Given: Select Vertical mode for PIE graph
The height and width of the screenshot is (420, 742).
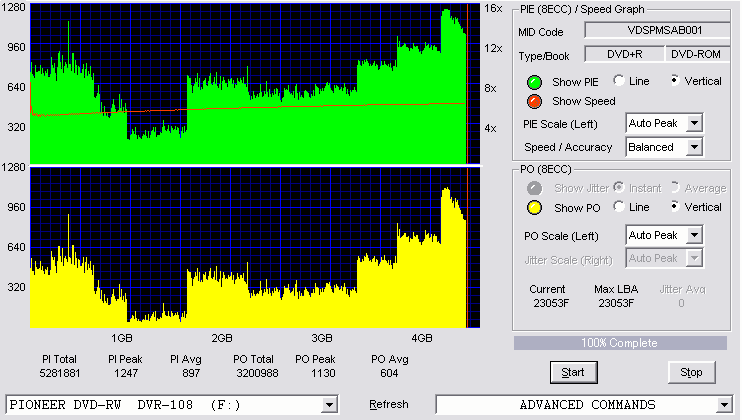Looking at the screenshot, I should tap(675, 80).
